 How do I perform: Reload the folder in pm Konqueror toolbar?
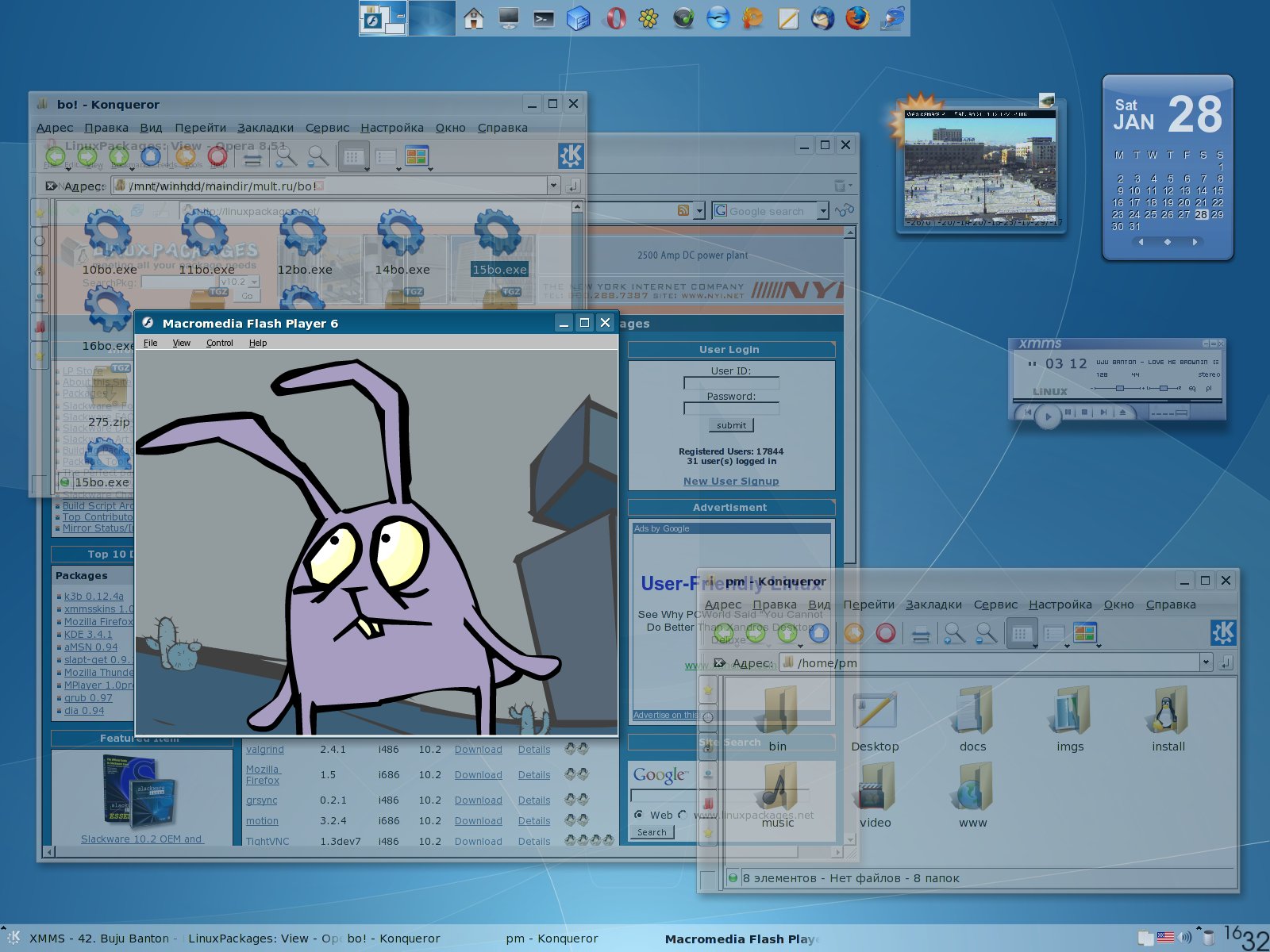coord(854,632)
